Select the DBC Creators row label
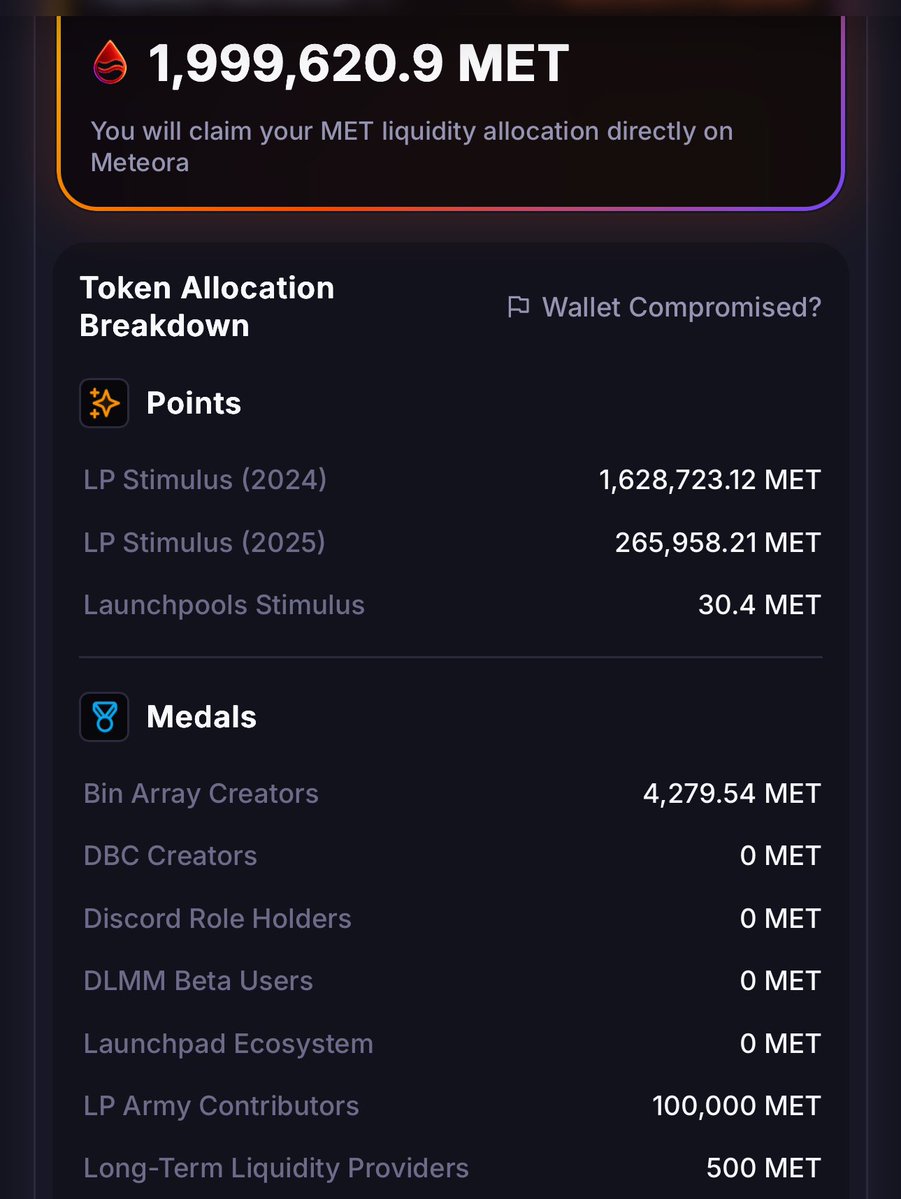 click(170, 856)
